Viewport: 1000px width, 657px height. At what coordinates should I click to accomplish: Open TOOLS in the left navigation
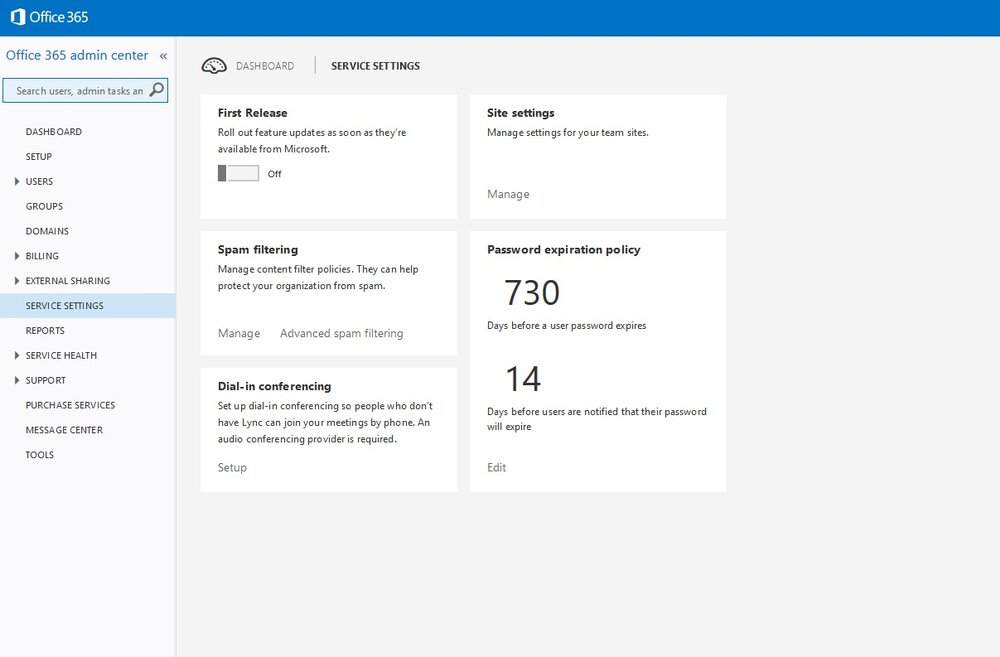point(40,455)
